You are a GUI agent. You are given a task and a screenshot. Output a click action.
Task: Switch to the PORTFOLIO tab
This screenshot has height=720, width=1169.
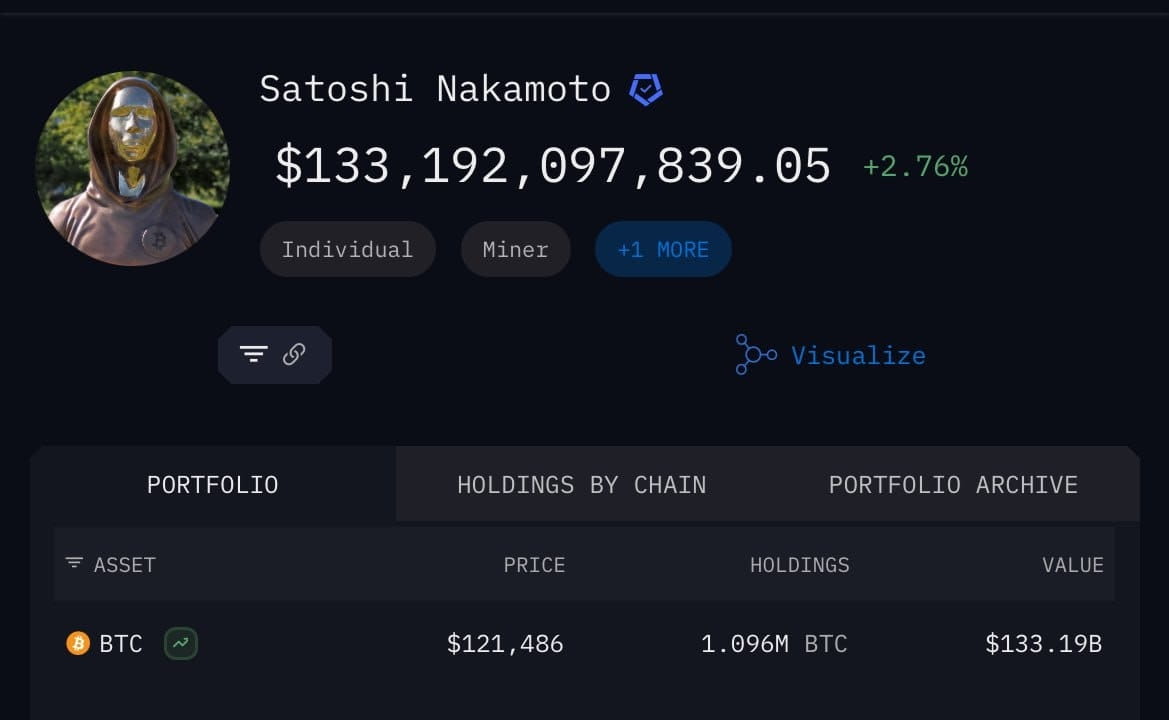[212, 484]
